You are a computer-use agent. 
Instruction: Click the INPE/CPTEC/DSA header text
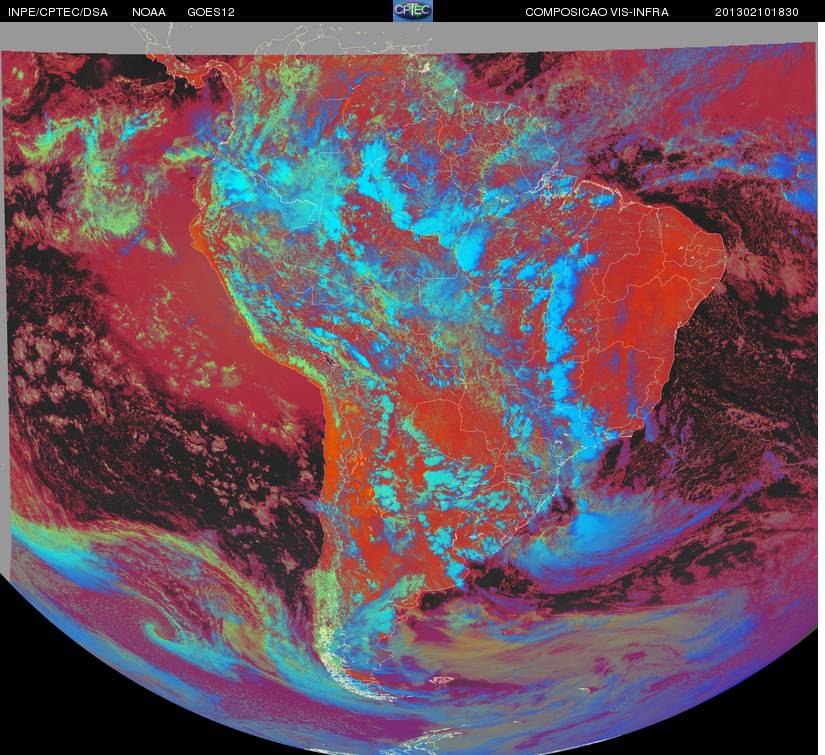[x=58, y=12]
